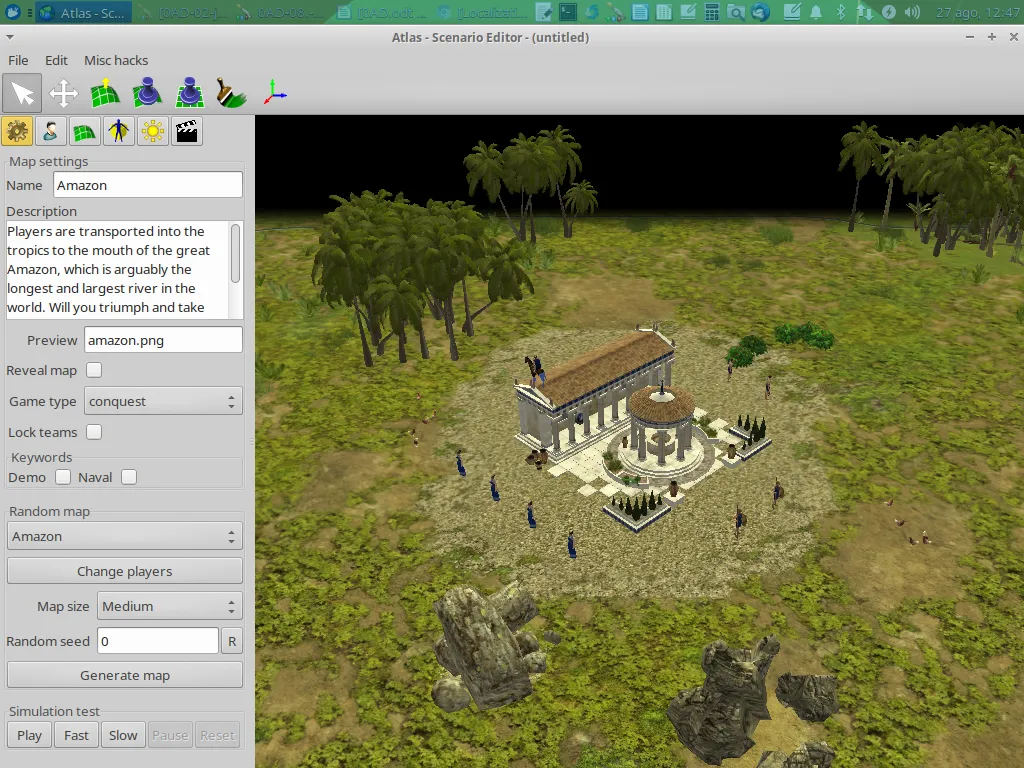Select the default arrow pointer tool
The width and height of the screenshot is (1024, 768).
[x=23, y=93]
